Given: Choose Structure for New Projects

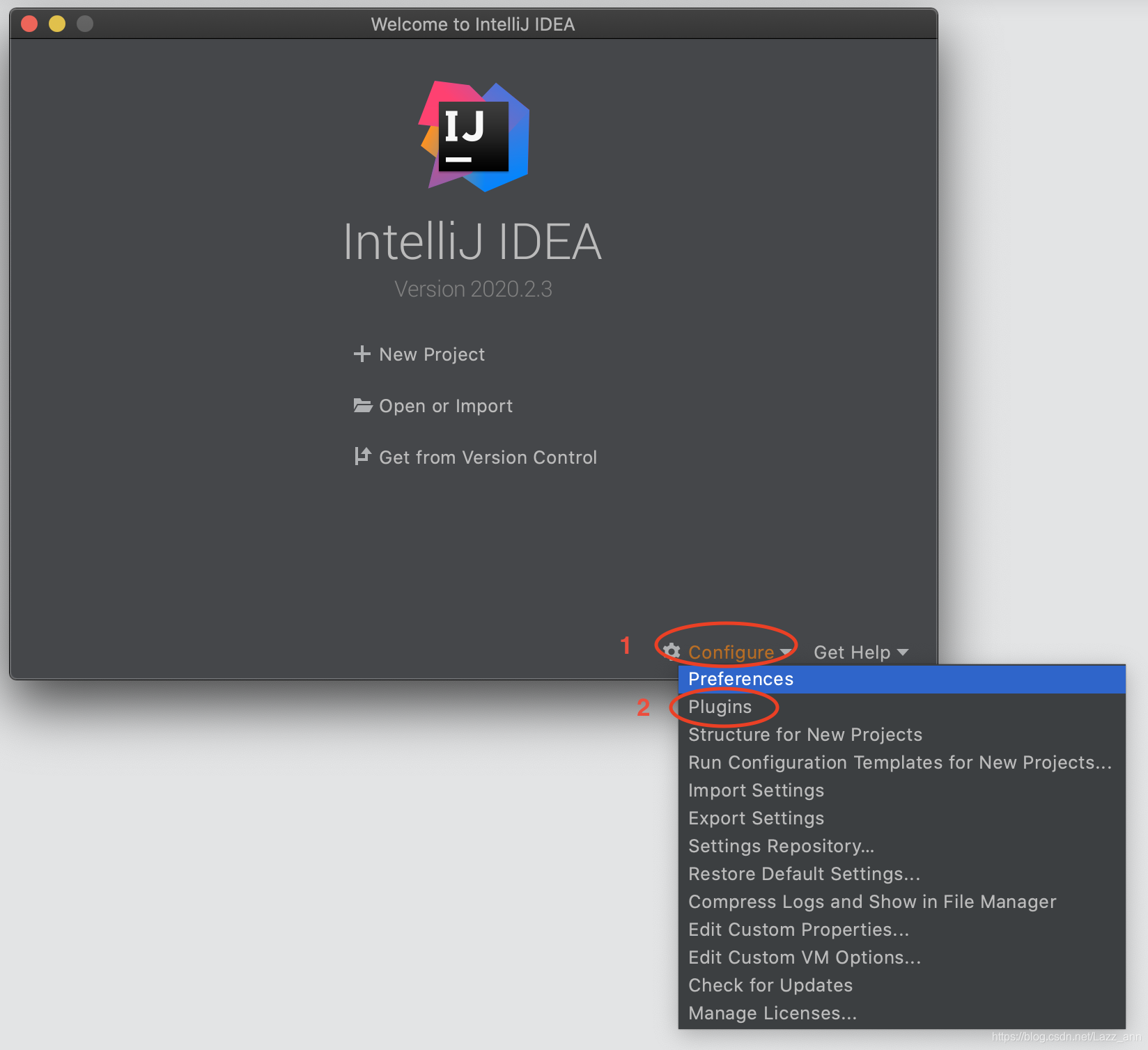Looking at the screenshot, I should click(902, 735).
